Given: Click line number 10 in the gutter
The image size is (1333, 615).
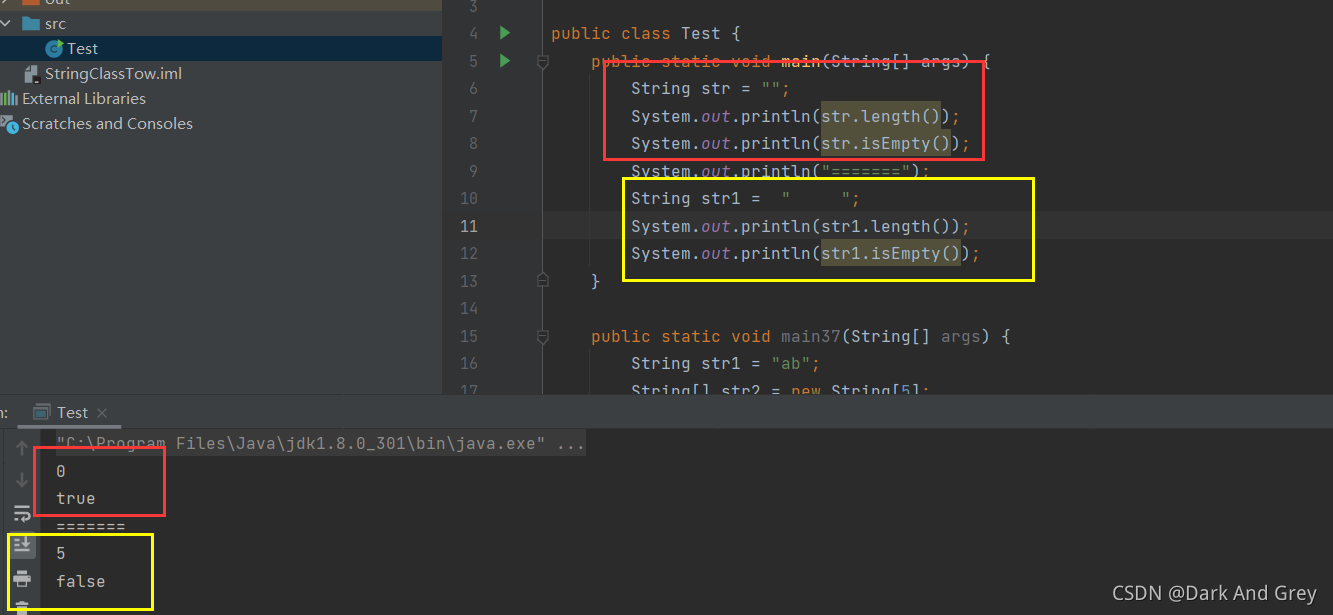Looking at the screenshot, I should (x=469, y=198).
